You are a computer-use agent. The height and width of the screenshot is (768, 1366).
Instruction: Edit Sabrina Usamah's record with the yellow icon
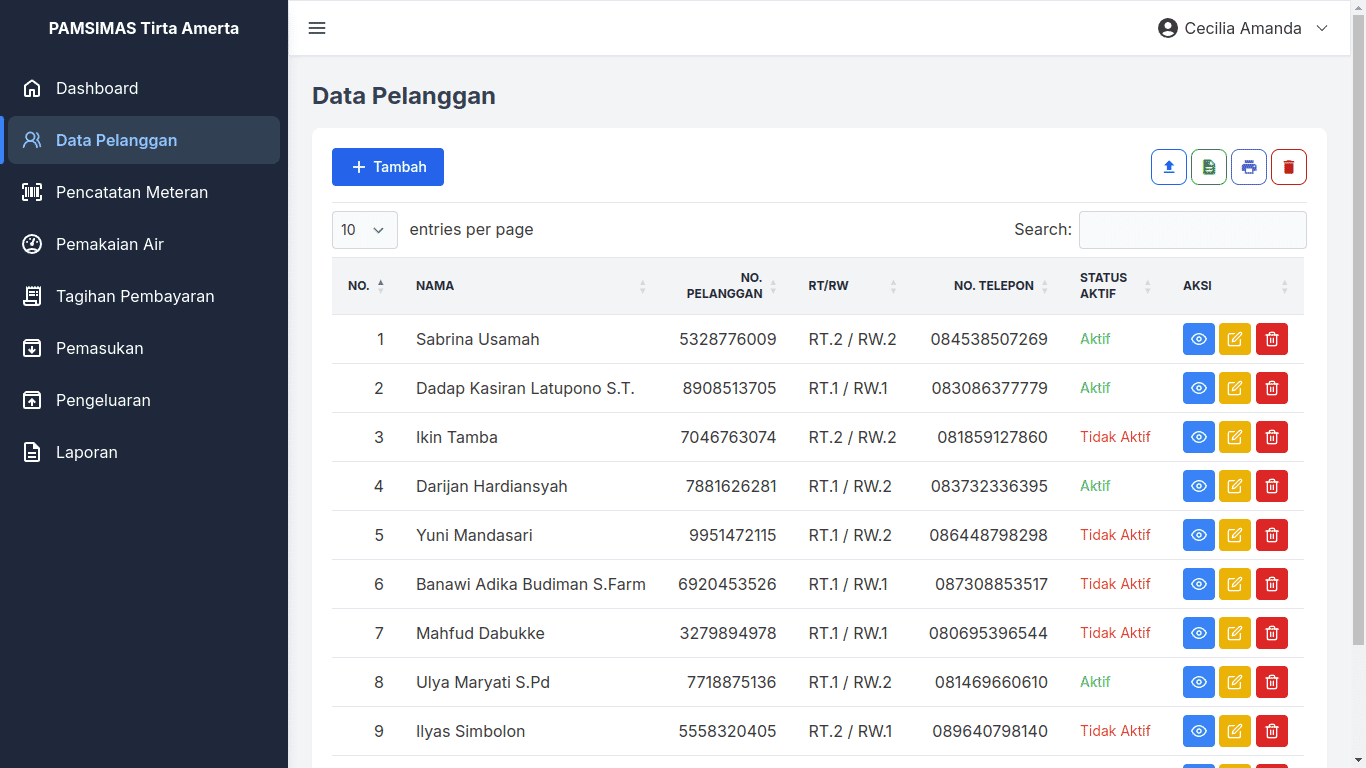[1235, 339]
